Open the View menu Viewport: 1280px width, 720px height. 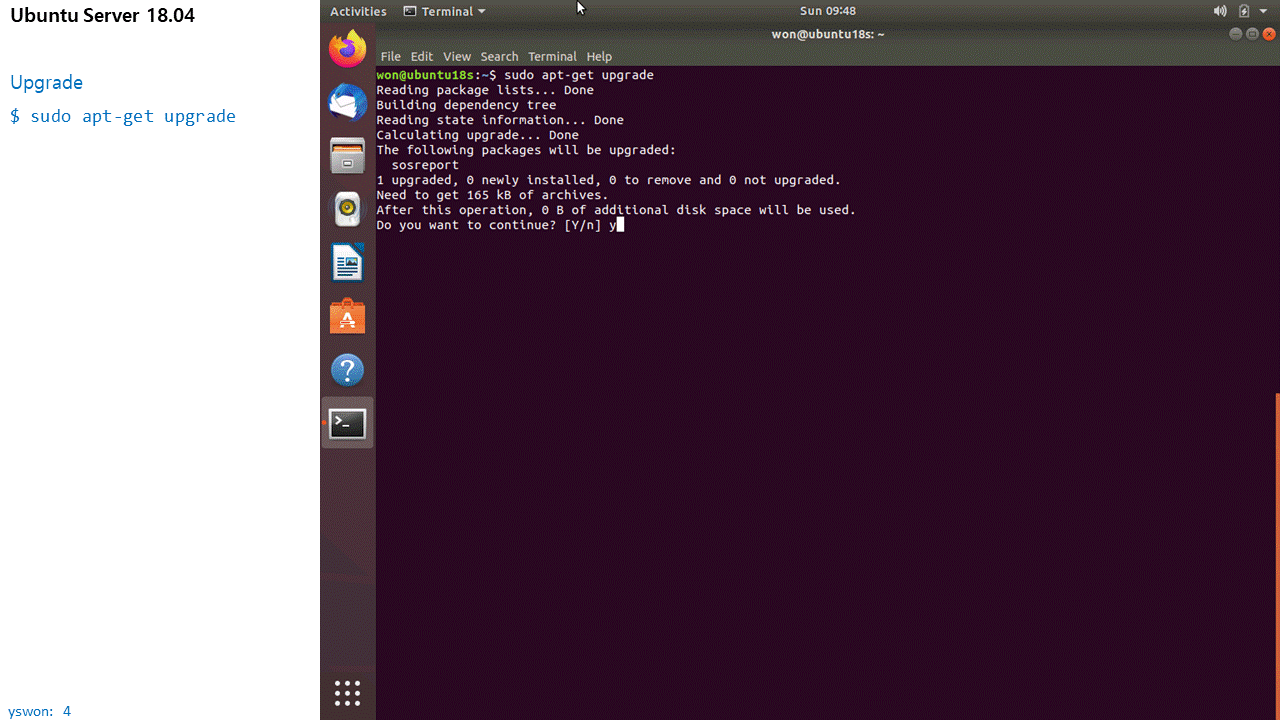pos(457,57)
